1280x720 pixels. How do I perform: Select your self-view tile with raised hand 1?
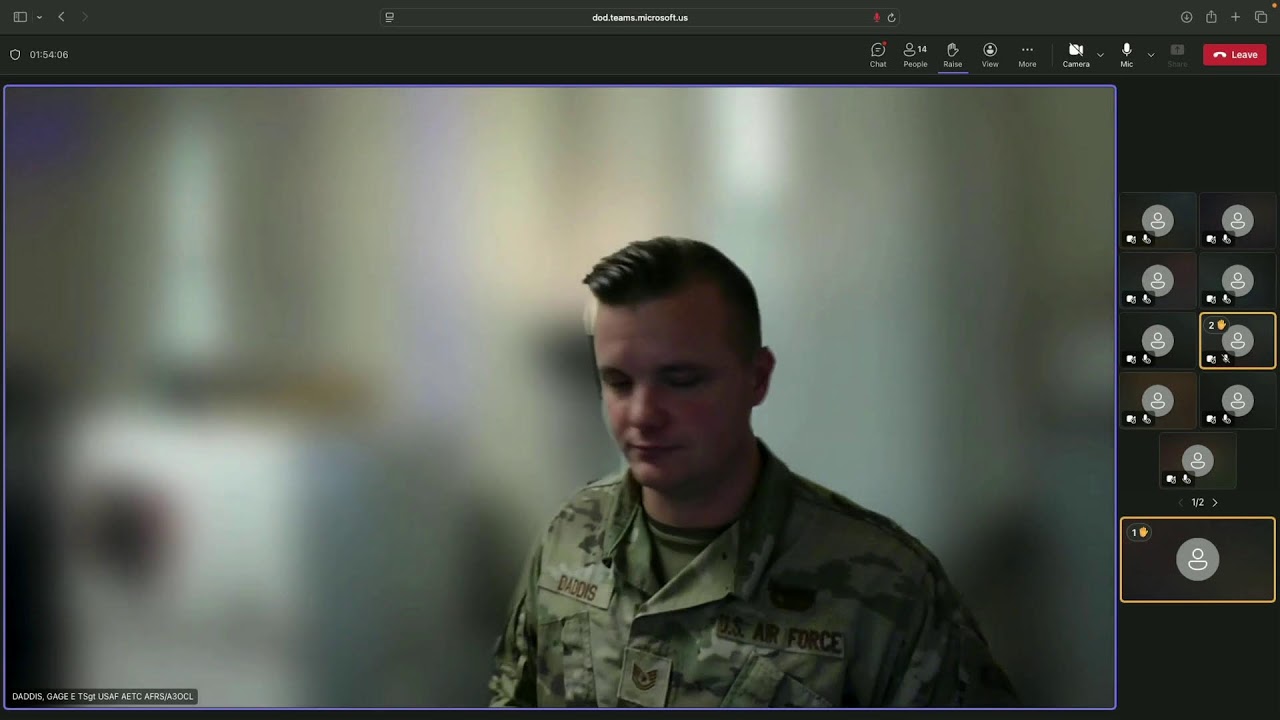point(1198,560)
